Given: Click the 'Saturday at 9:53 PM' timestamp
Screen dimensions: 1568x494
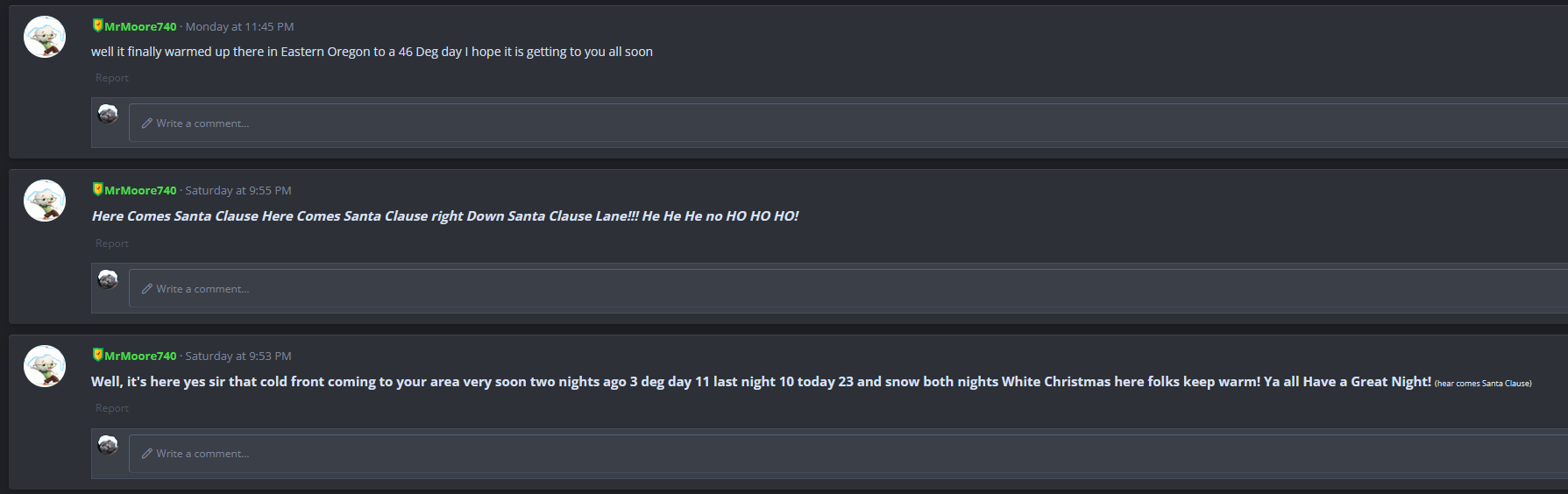Looking at the screenshot, I should [x=238, y=356].
